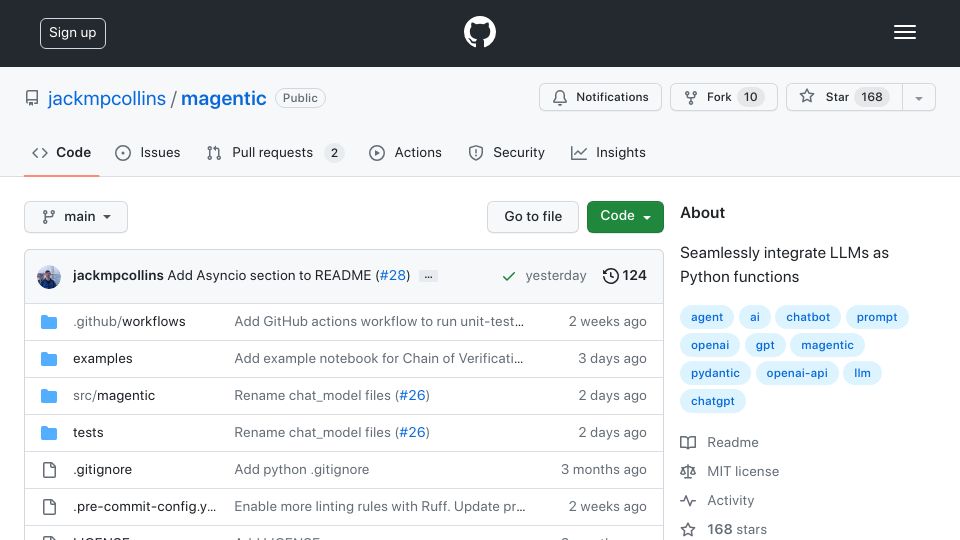Viewport: 960px width, 540px height.
Task: Open the Readme link
Action: 719,442
